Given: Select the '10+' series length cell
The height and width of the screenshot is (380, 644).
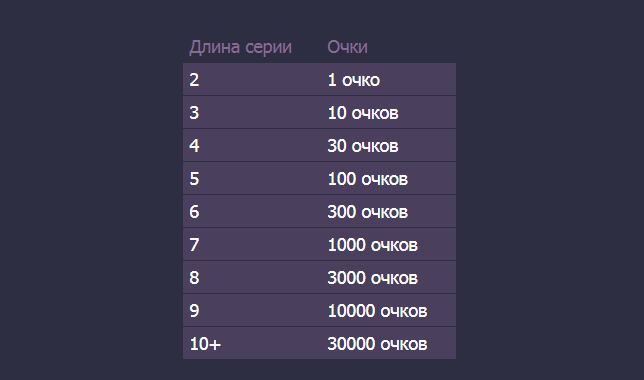Looking at the screenshot, I should pos(252,343).
